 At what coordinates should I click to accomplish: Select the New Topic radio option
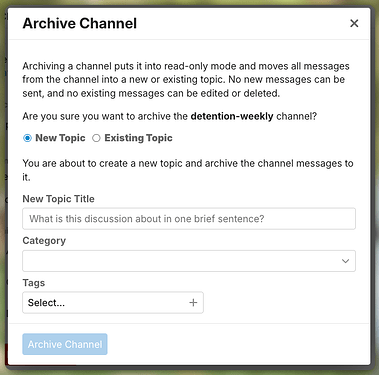27,138
